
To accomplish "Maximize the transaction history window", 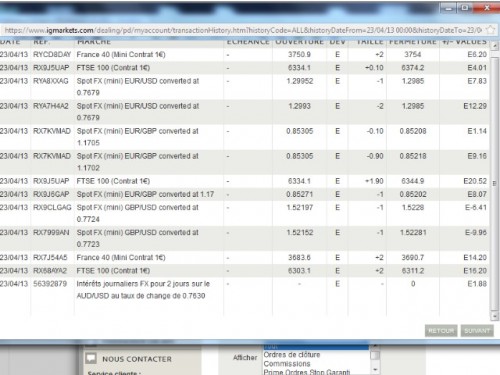I will click(465, 7).
